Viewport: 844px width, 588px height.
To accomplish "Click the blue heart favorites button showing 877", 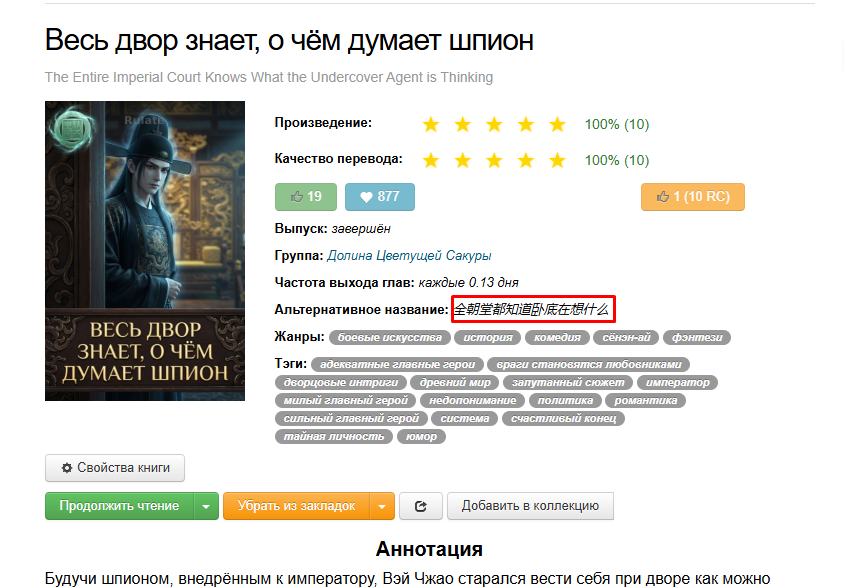I will [379, 197].
